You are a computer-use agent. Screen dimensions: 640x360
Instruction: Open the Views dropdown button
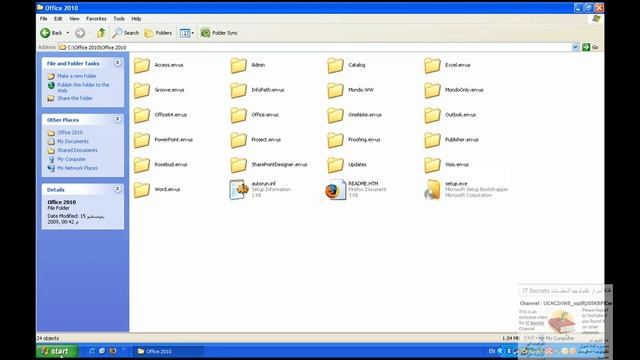coord(187,33)
